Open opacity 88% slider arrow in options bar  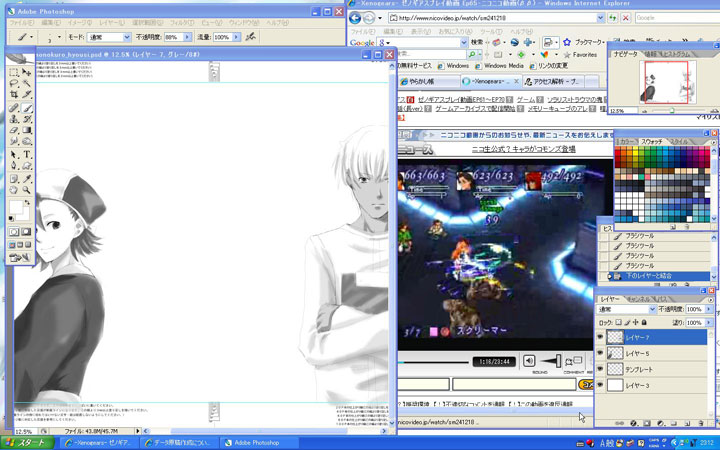pos(187,37)
